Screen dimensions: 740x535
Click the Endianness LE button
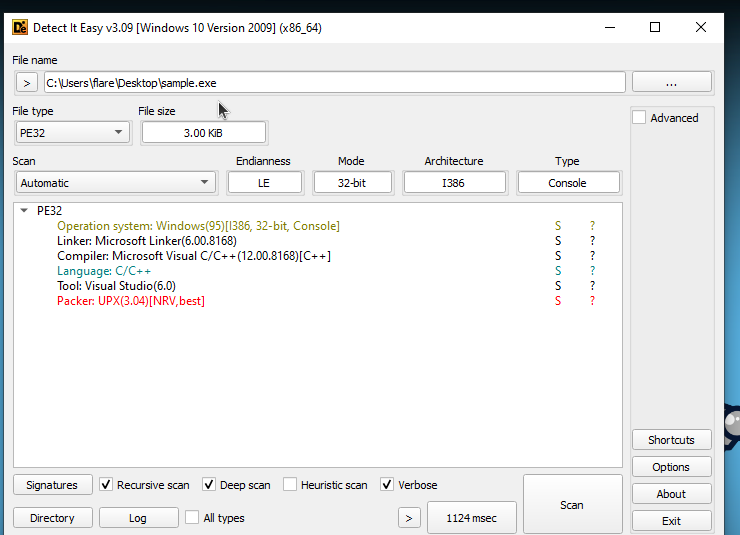[x=264, y=183]
